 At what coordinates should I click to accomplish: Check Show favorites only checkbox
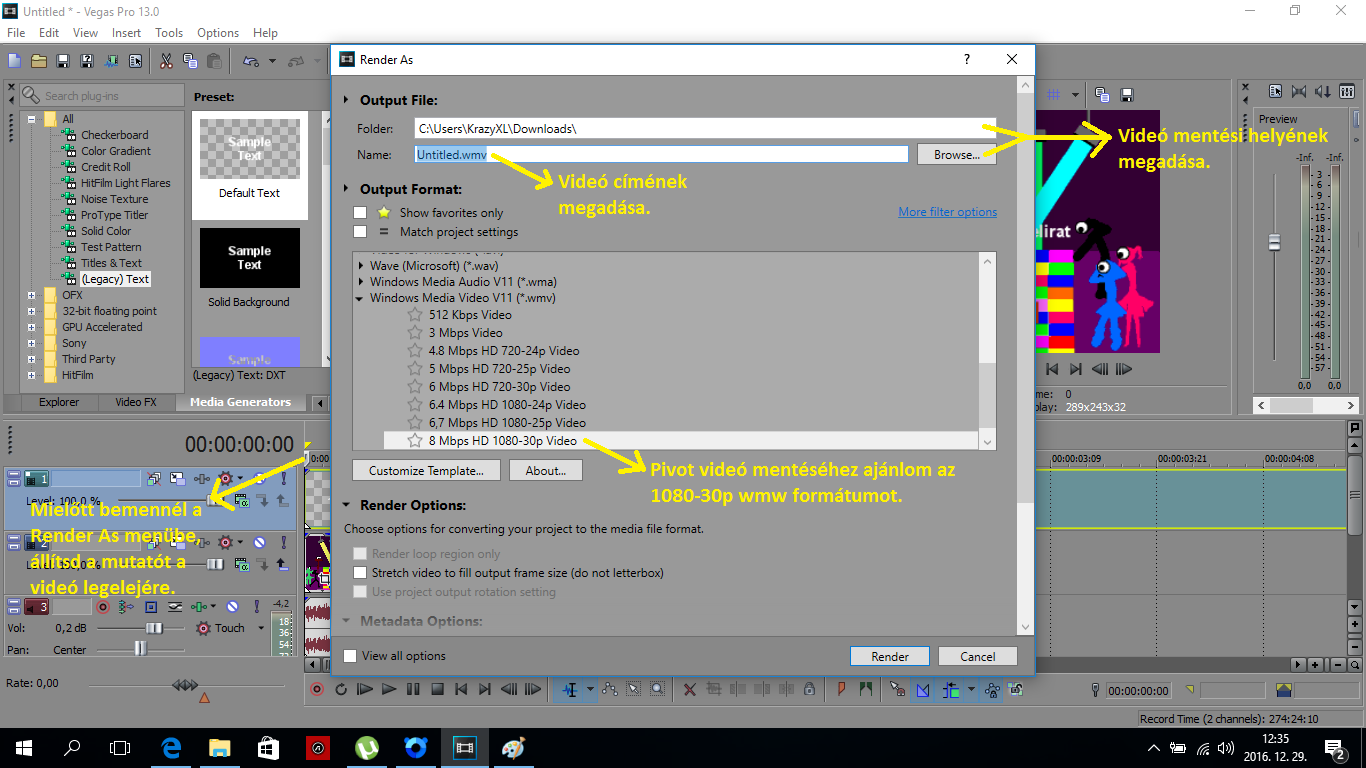point(360,213)
